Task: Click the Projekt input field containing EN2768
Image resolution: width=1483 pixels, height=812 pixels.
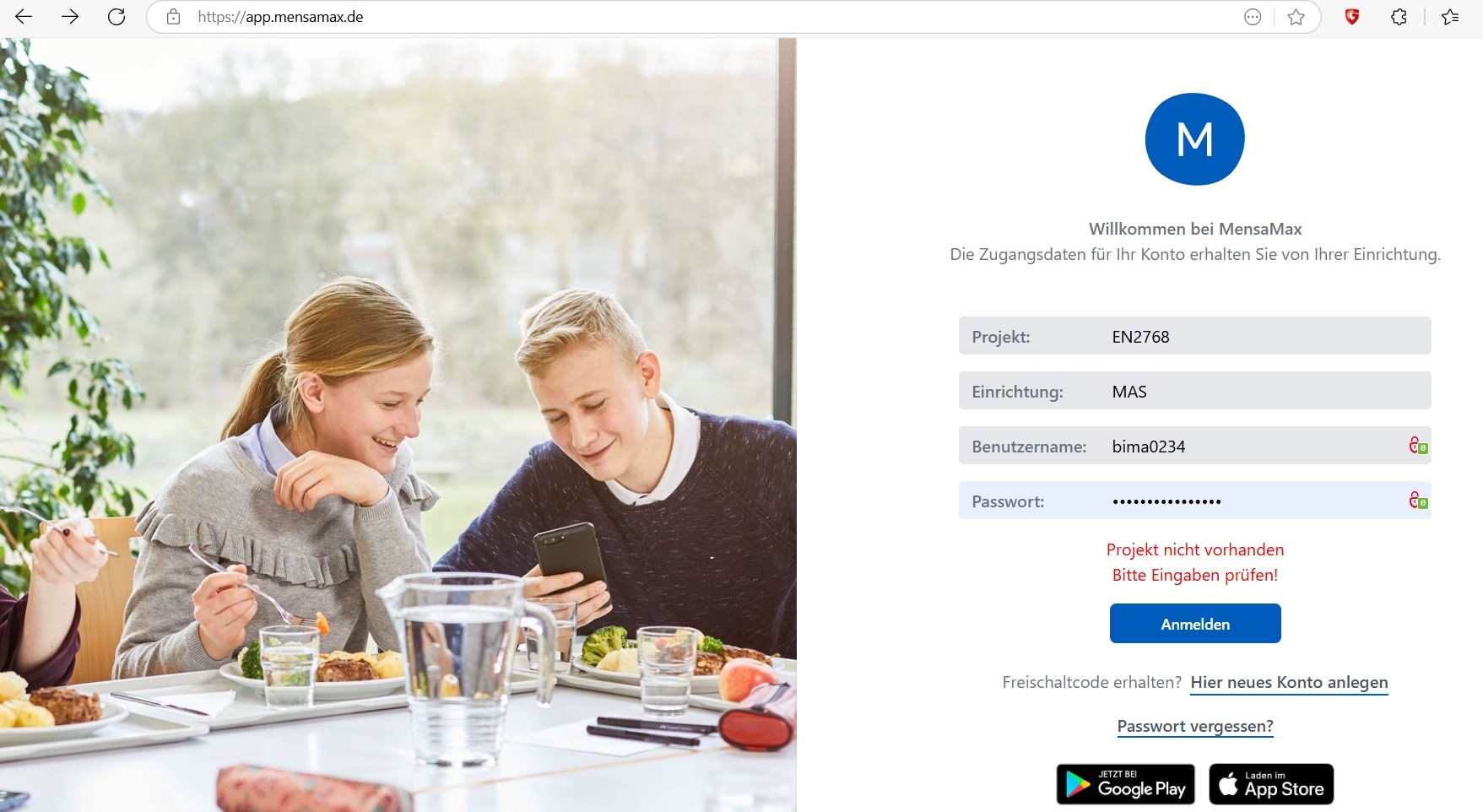Action: click(1195, 336)
